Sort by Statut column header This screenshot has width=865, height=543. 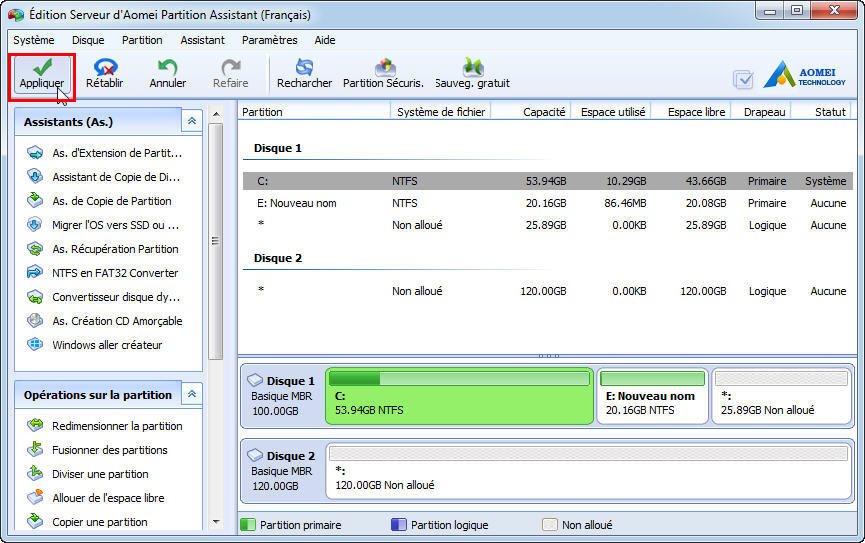tap(823, 111)
